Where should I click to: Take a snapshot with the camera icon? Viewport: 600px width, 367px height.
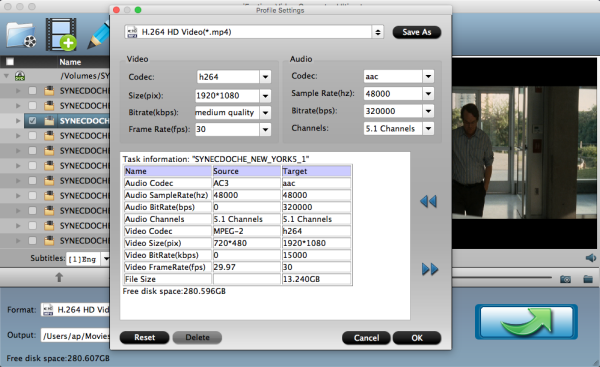[x=565, y=279]
